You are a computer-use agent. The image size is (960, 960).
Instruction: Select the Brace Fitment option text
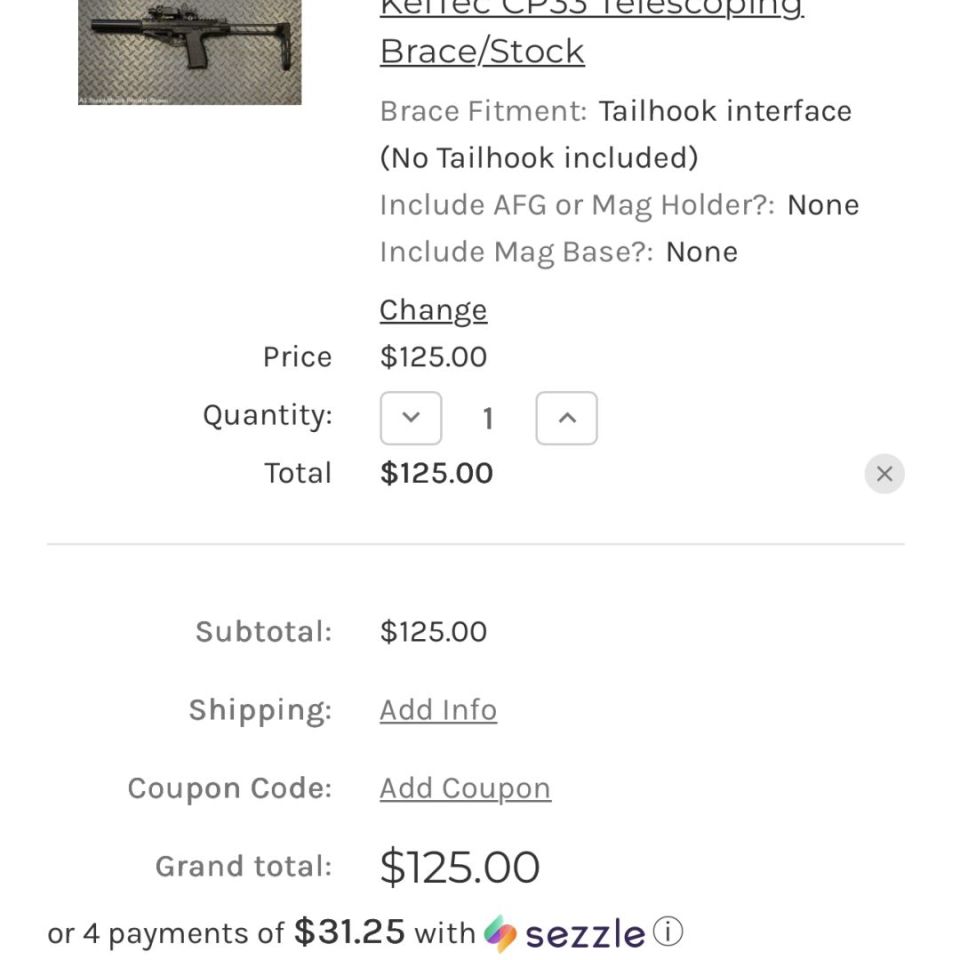[x=614, y=111]
